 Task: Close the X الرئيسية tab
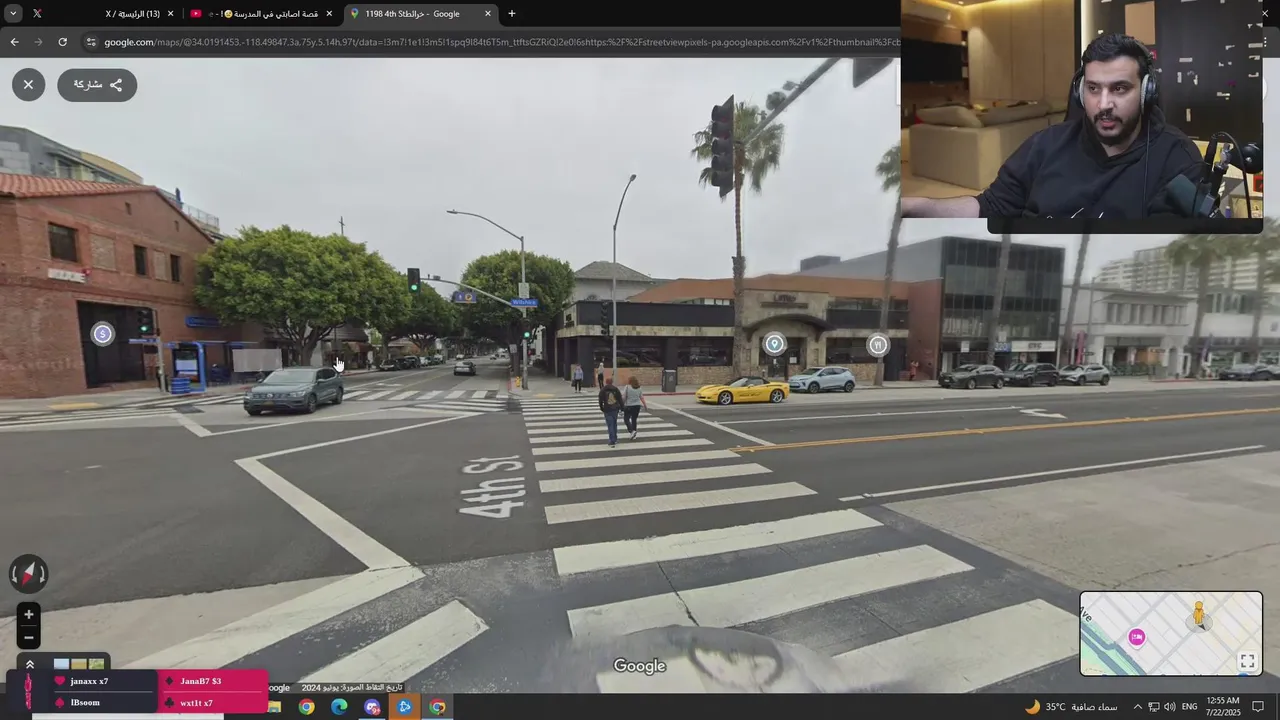pos(171,14)
